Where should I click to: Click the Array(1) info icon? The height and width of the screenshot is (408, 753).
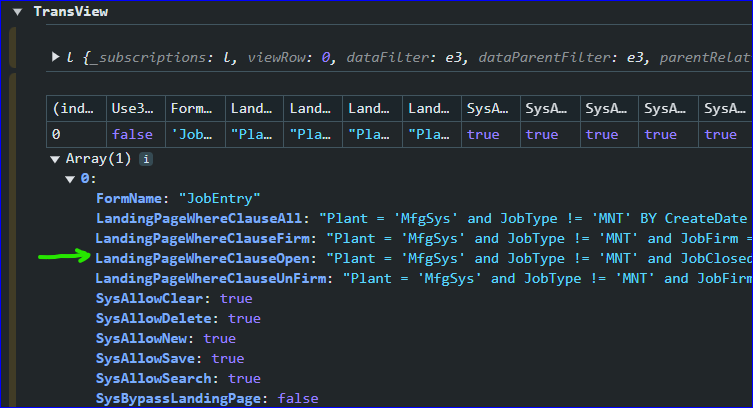click(146, 159)
